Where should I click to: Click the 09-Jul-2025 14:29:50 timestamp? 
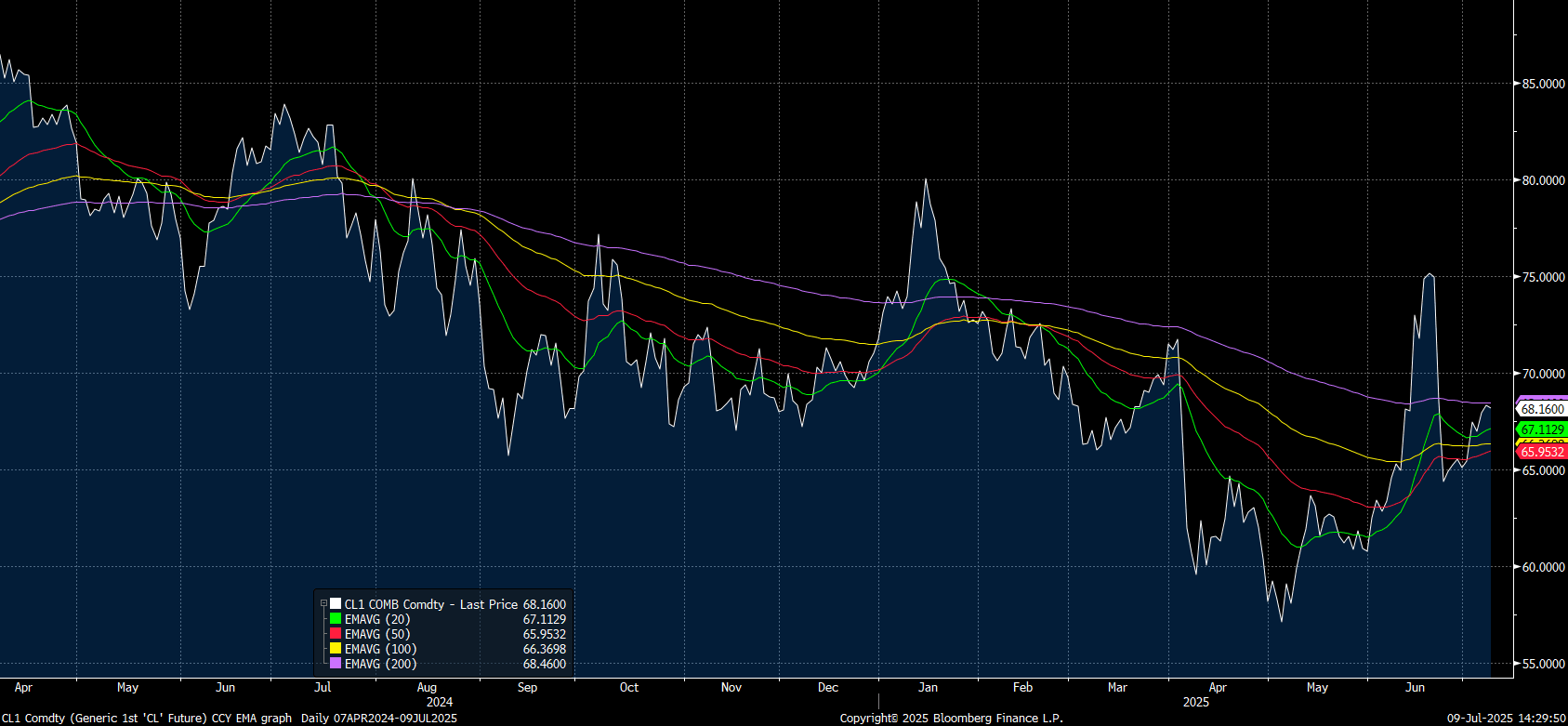click(x=1506, y=719)
